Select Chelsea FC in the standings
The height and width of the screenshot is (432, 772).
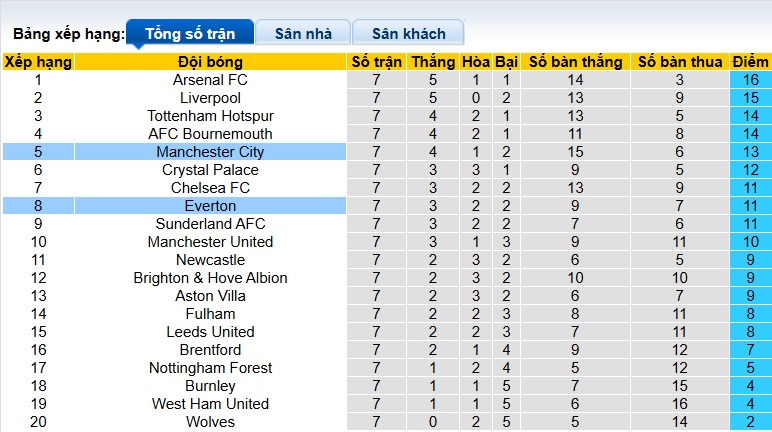click(210, 188)
